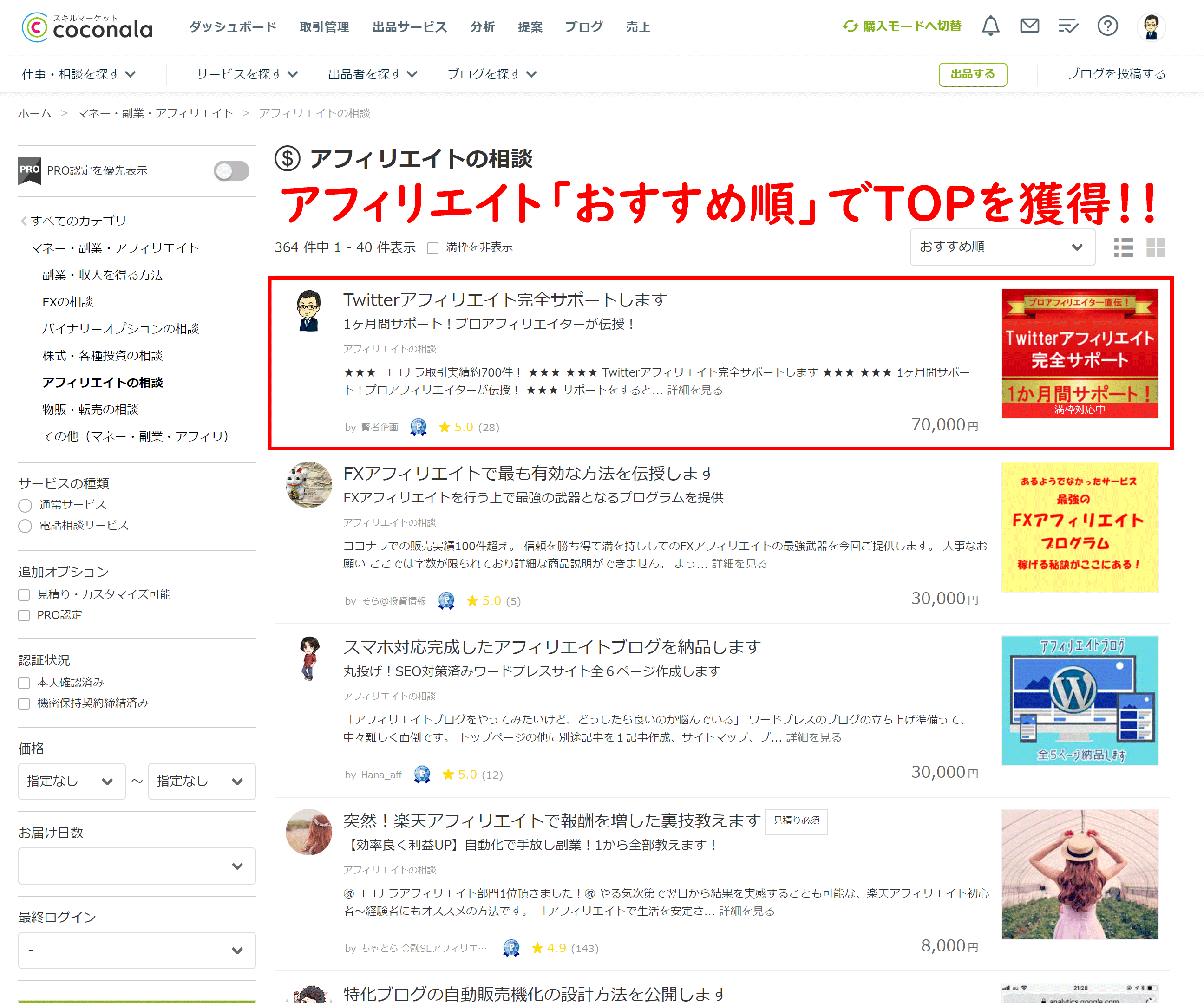Open the help question mark icon
The image size is (1204, 1003).
(1107, 26)
